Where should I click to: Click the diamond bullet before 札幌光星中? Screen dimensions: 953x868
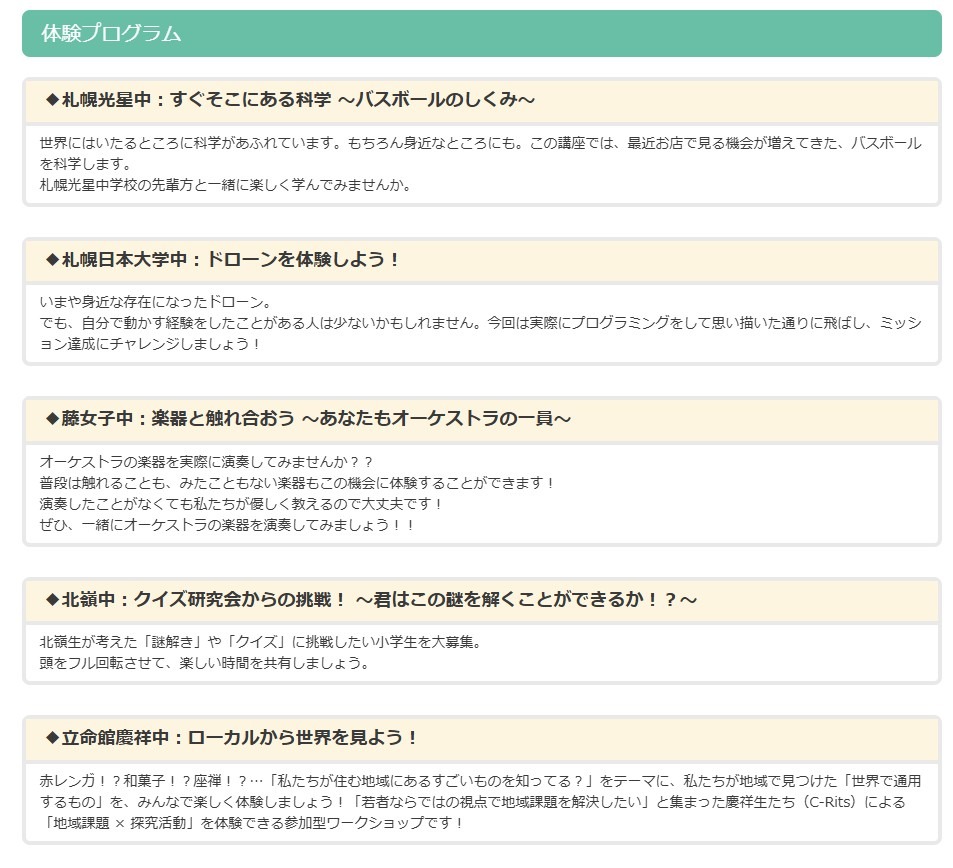point(52,100)
